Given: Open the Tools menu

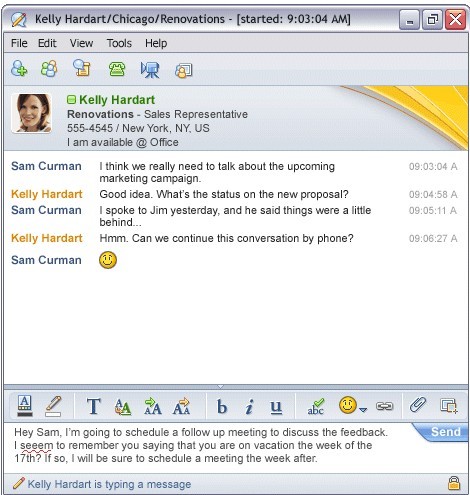Looking at the screenshot, I should tap(119, 43).
